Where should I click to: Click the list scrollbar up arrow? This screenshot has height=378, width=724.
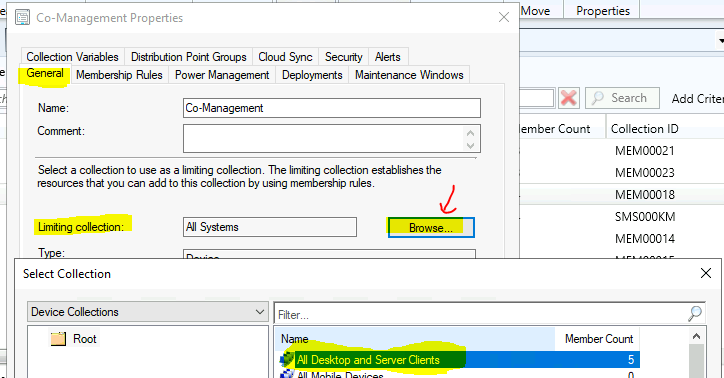696,336
